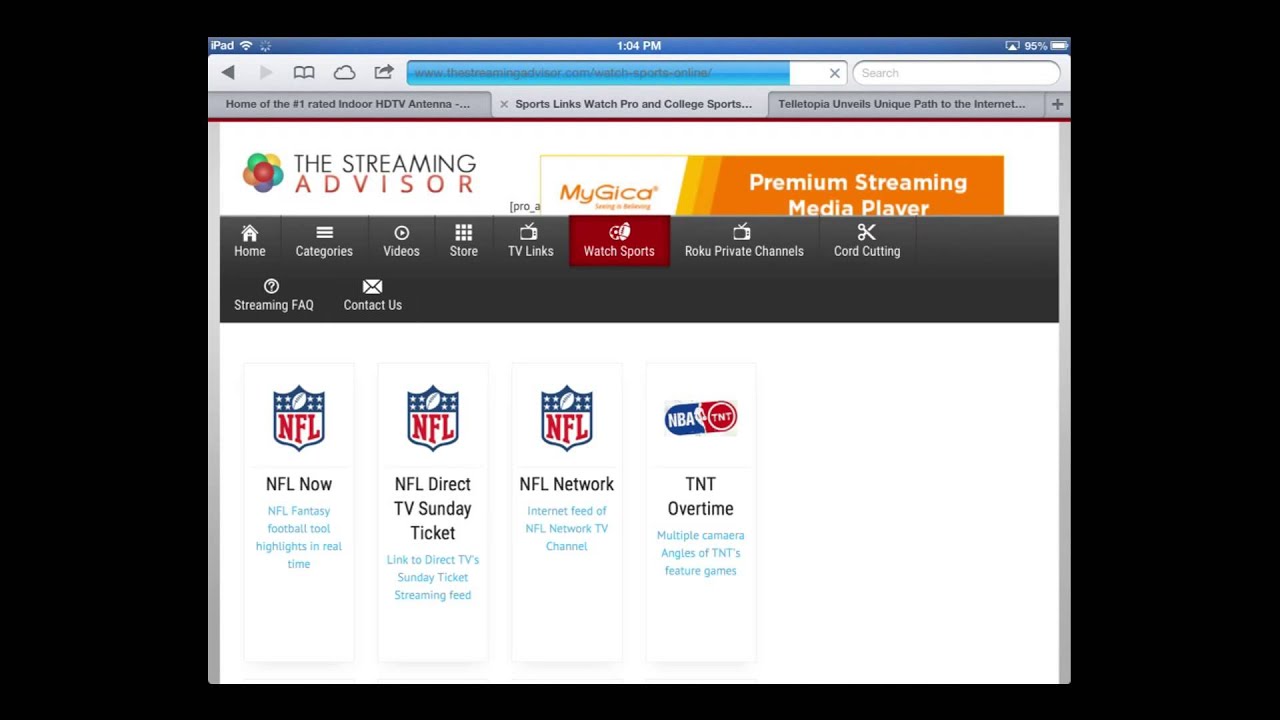Open Contact Us nav item
This screenshot has width=1280, height=720.
[373, 295]
